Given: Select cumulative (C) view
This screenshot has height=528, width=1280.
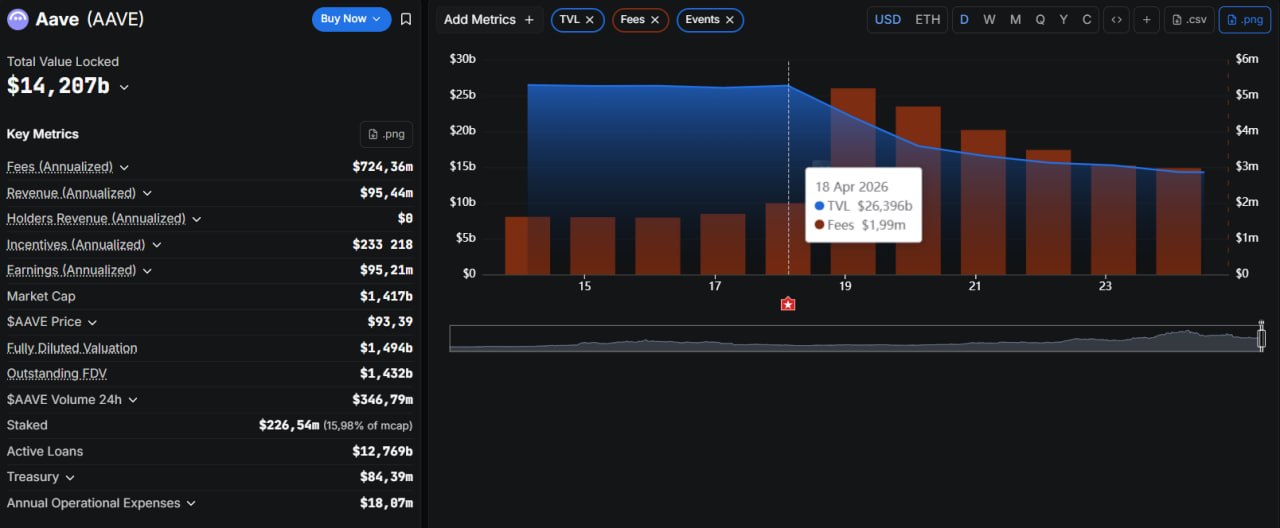Looking at the screenshot, I should pyautogui.click(x=1087, y=20).
